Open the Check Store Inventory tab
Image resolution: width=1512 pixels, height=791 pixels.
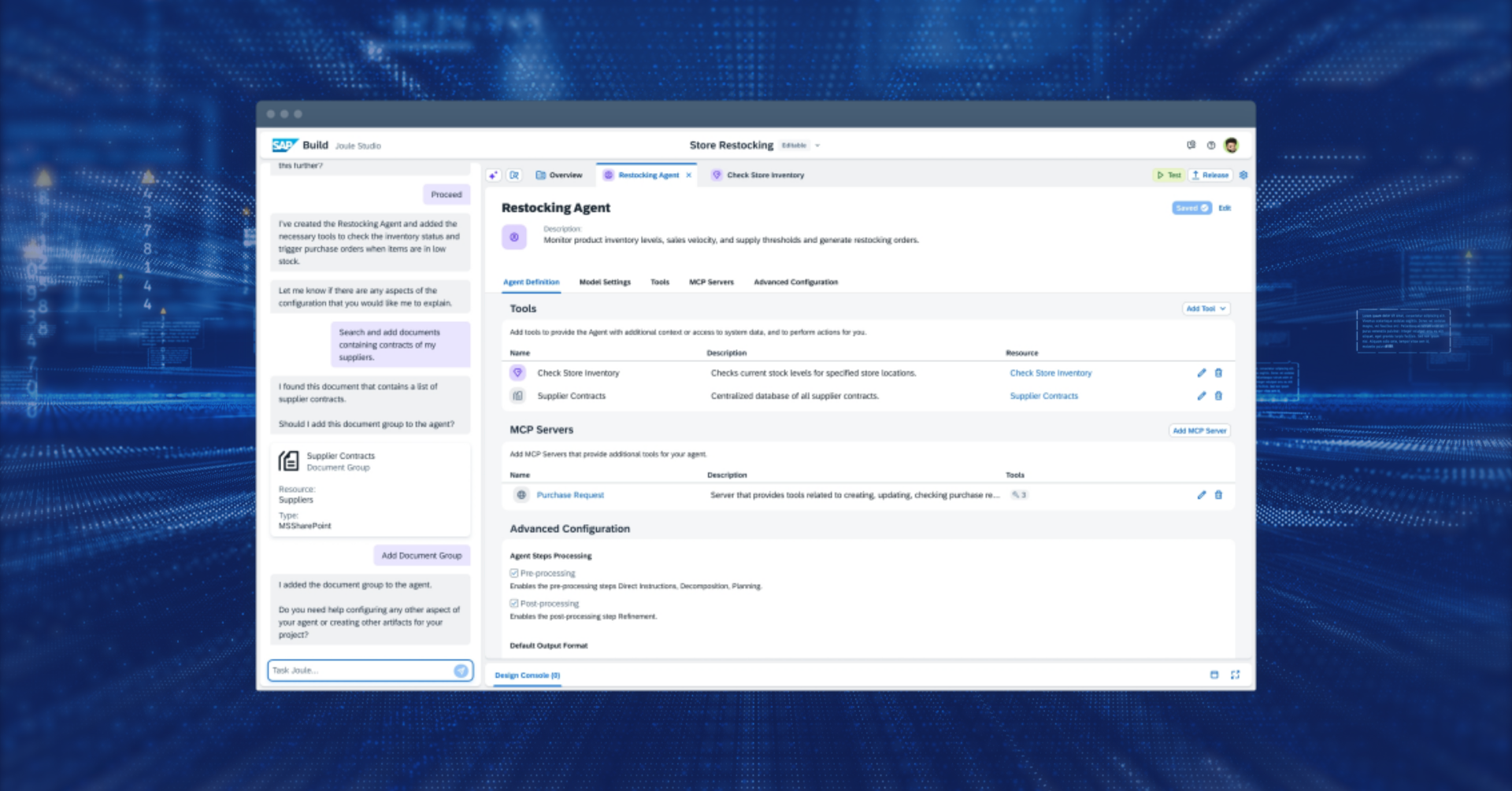coord(758,175)
